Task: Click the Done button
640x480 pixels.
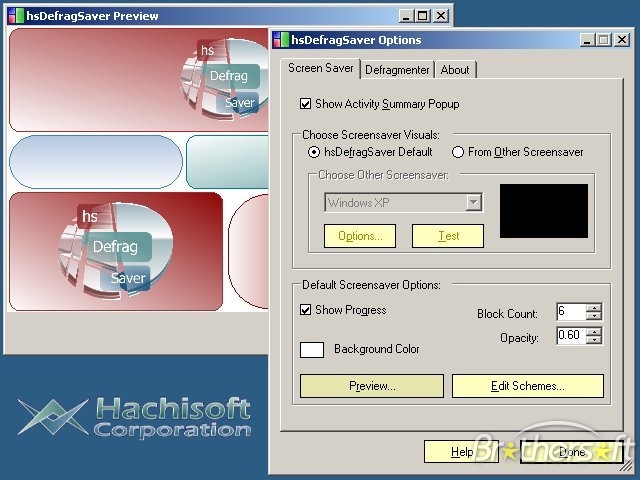Action: 572,452
